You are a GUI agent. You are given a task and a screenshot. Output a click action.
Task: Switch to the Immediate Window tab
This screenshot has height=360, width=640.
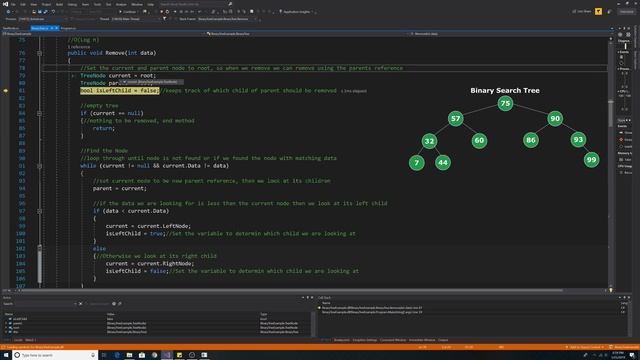pos(422,340)
